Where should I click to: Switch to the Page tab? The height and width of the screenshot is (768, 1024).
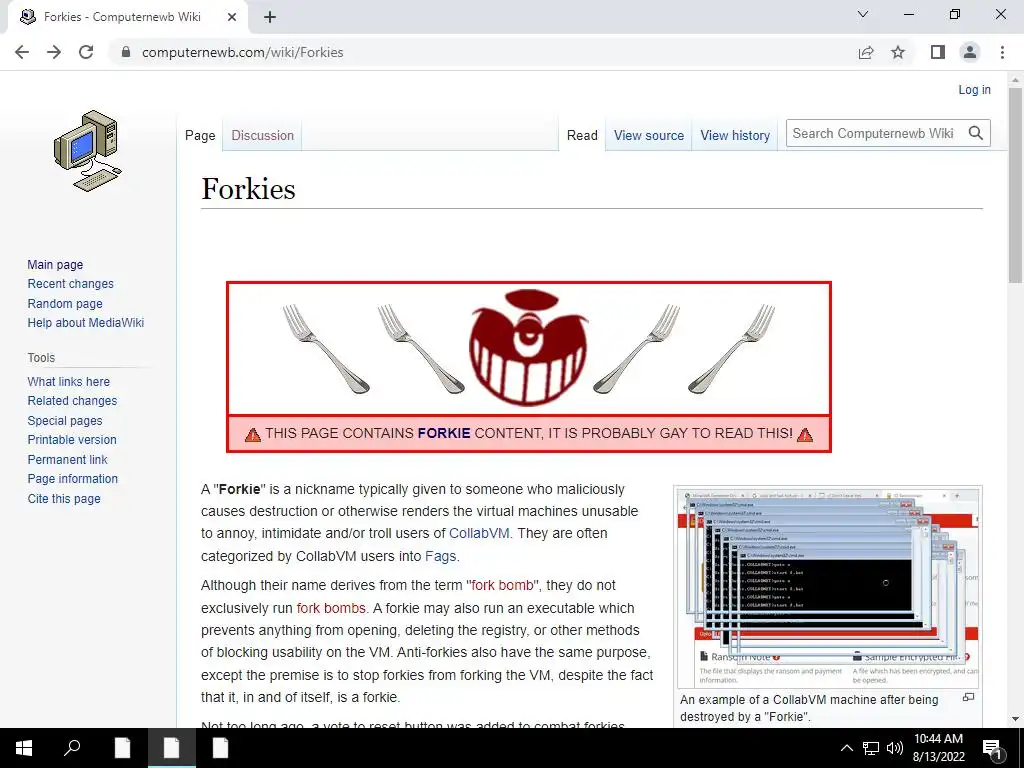tap(200, 135)
